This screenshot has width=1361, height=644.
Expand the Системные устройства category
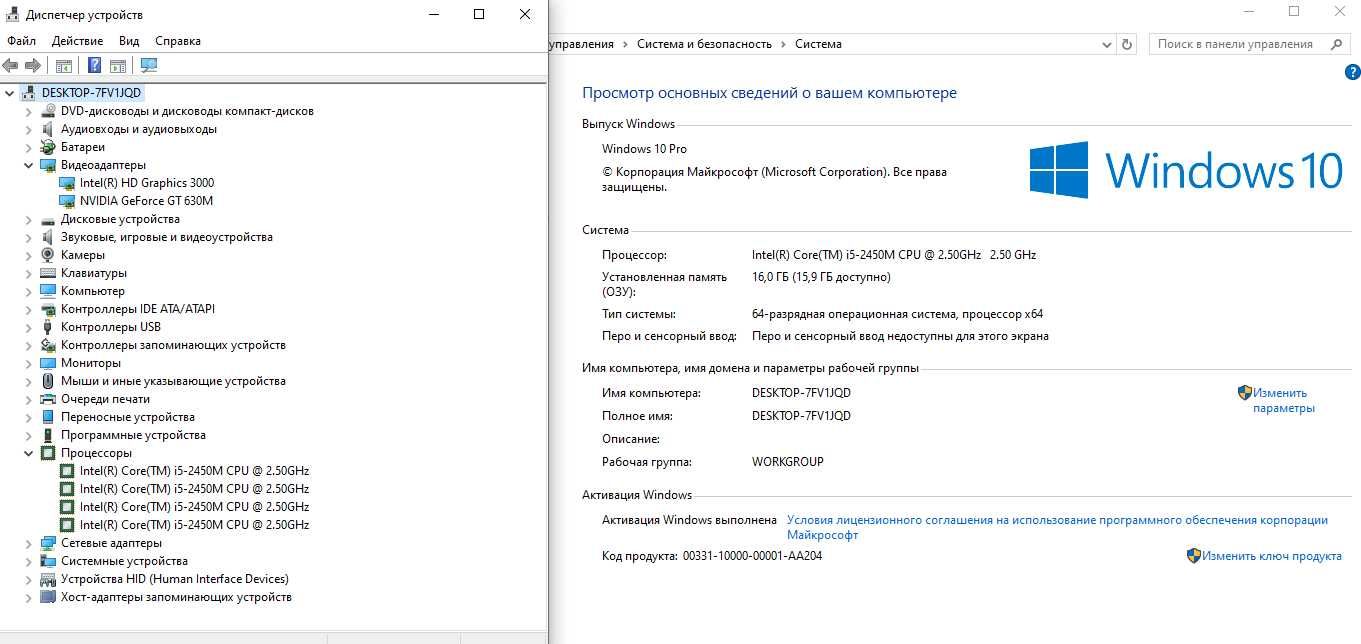[28, 561]
